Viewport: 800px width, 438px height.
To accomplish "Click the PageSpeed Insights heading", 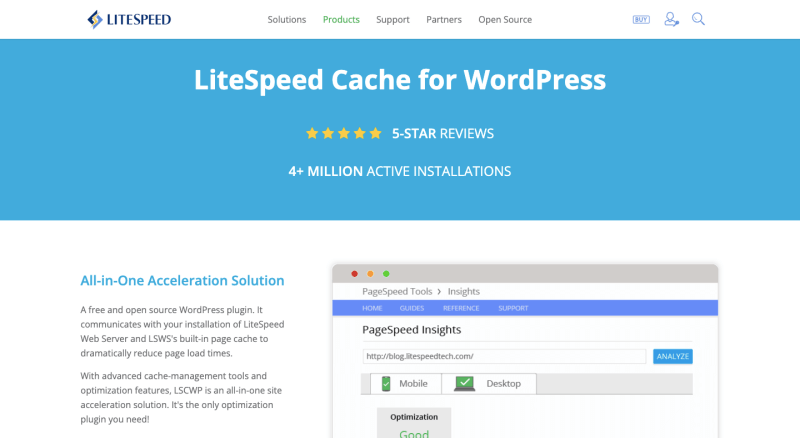I will (x=412, y=330).
